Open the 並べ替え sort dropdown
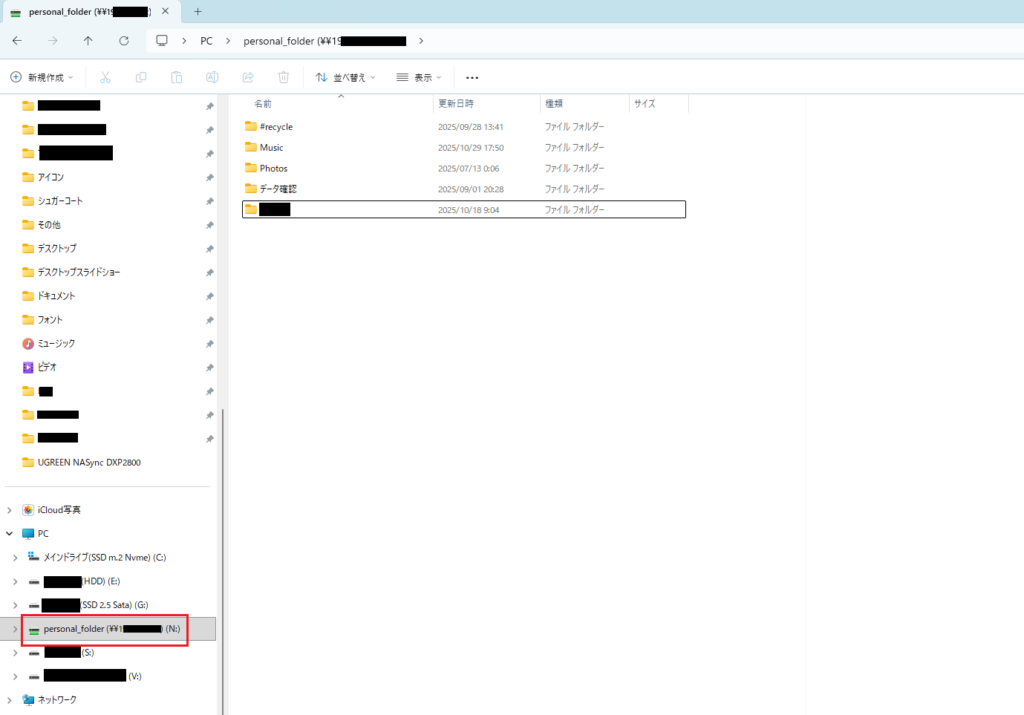Viewport: 1024px width, 715px height. [x=346, y=77]
